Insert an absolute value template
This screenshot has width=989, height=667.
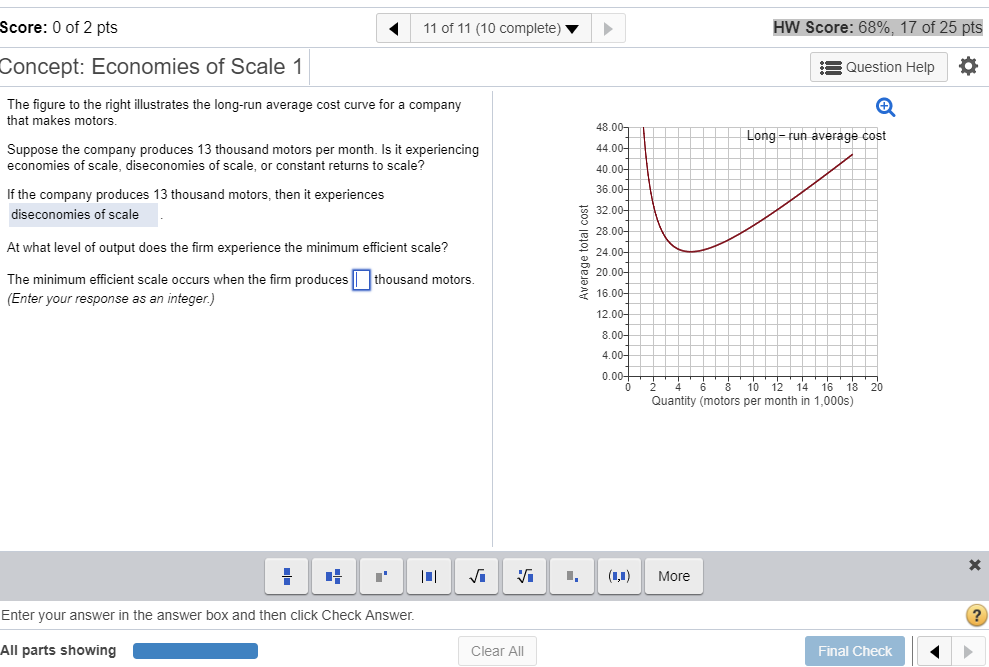point(428,576)
